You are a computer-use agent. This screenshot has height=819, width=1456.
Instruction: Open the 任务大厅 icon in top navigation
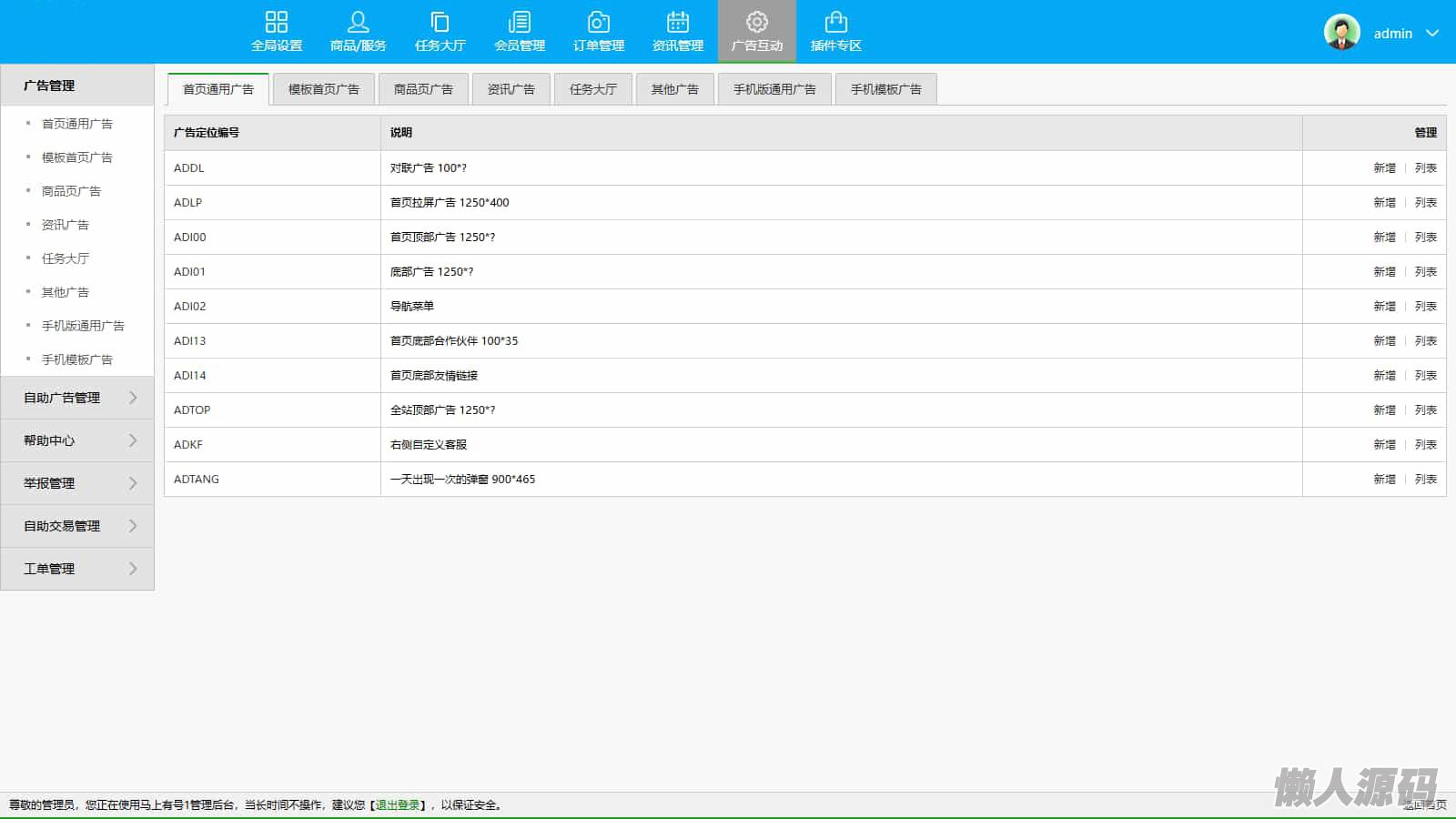tap(440, 22)
